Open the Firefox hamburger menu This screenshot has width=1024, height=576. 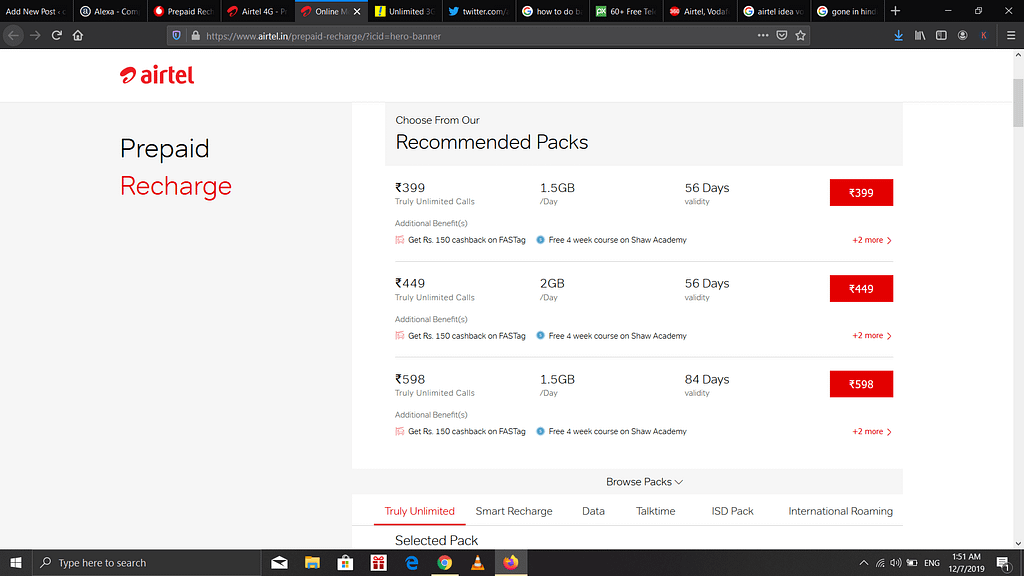point(1011,35)
